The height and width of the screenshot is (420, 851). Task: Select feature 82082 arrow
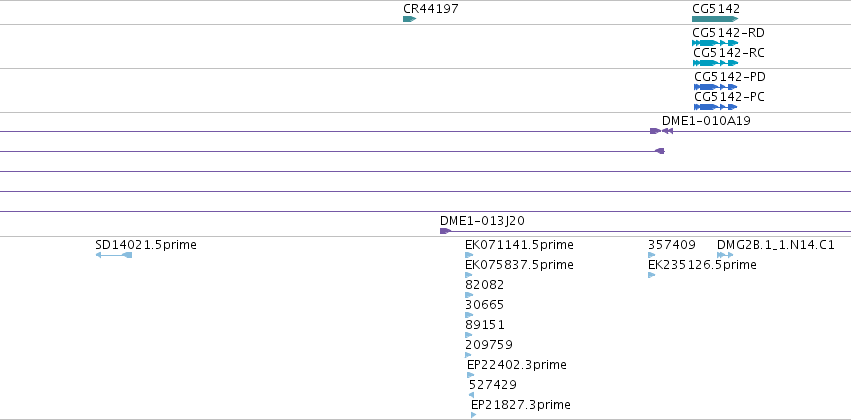469,295
